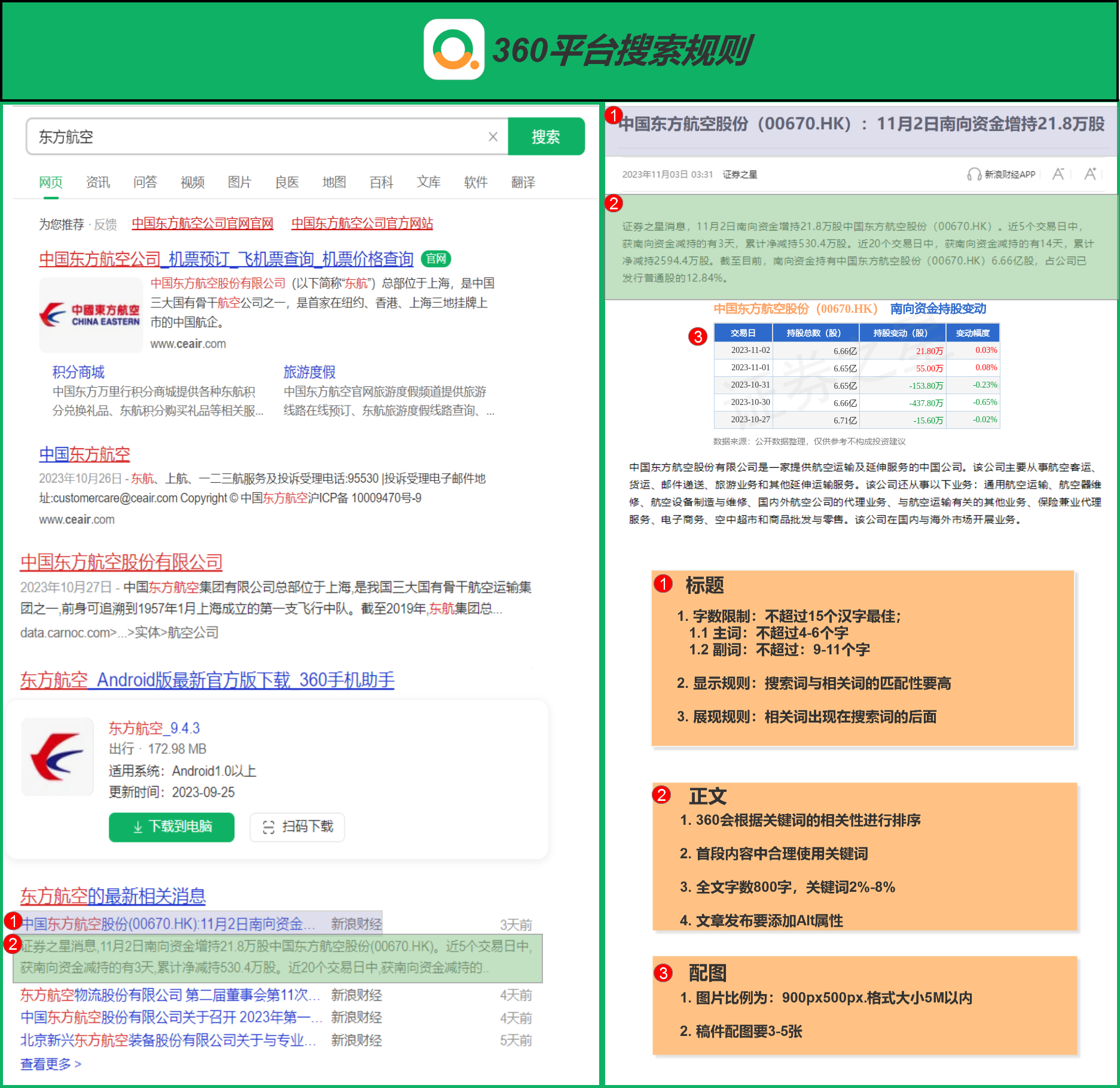Viewport: 1120px width, 1088px height.
Task: Open news 中国东方航空股份(00670.HK):11月2日南向资金
Action: pos(168,924)
